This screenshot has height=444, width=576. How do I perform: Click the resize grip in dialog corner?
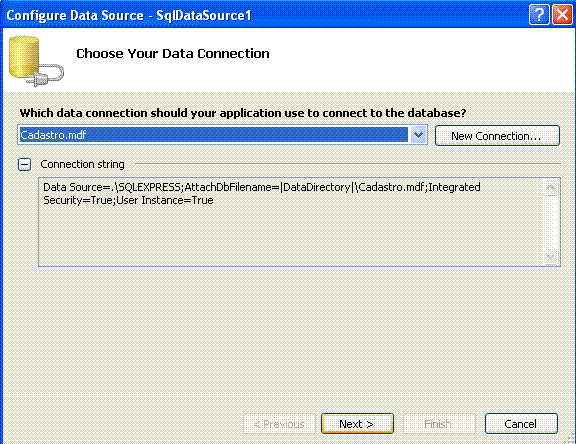[569, 439]
